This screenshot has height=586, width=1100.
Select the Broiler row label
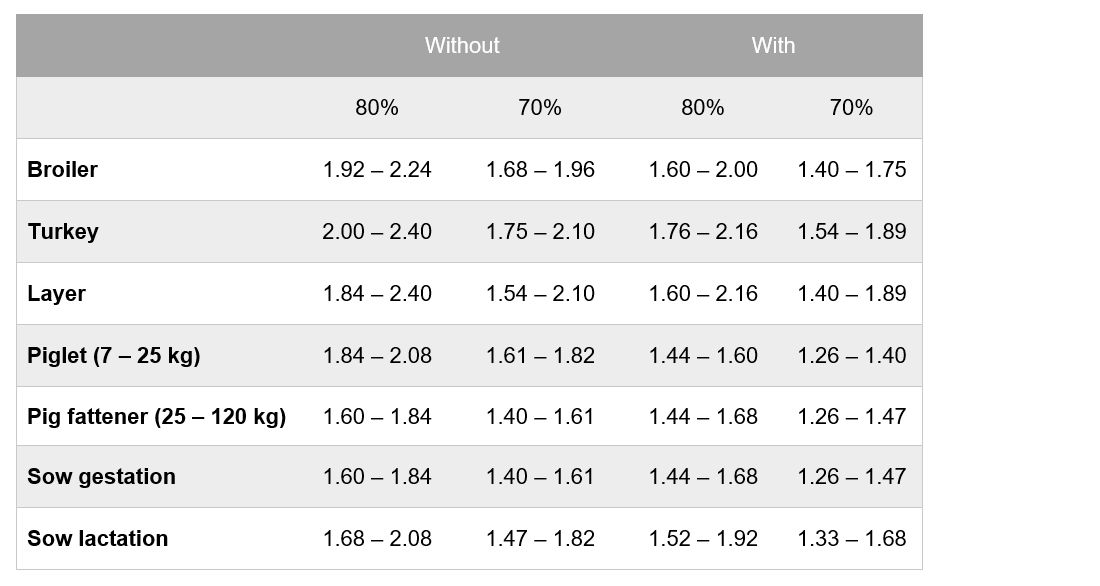click(62, 170)
